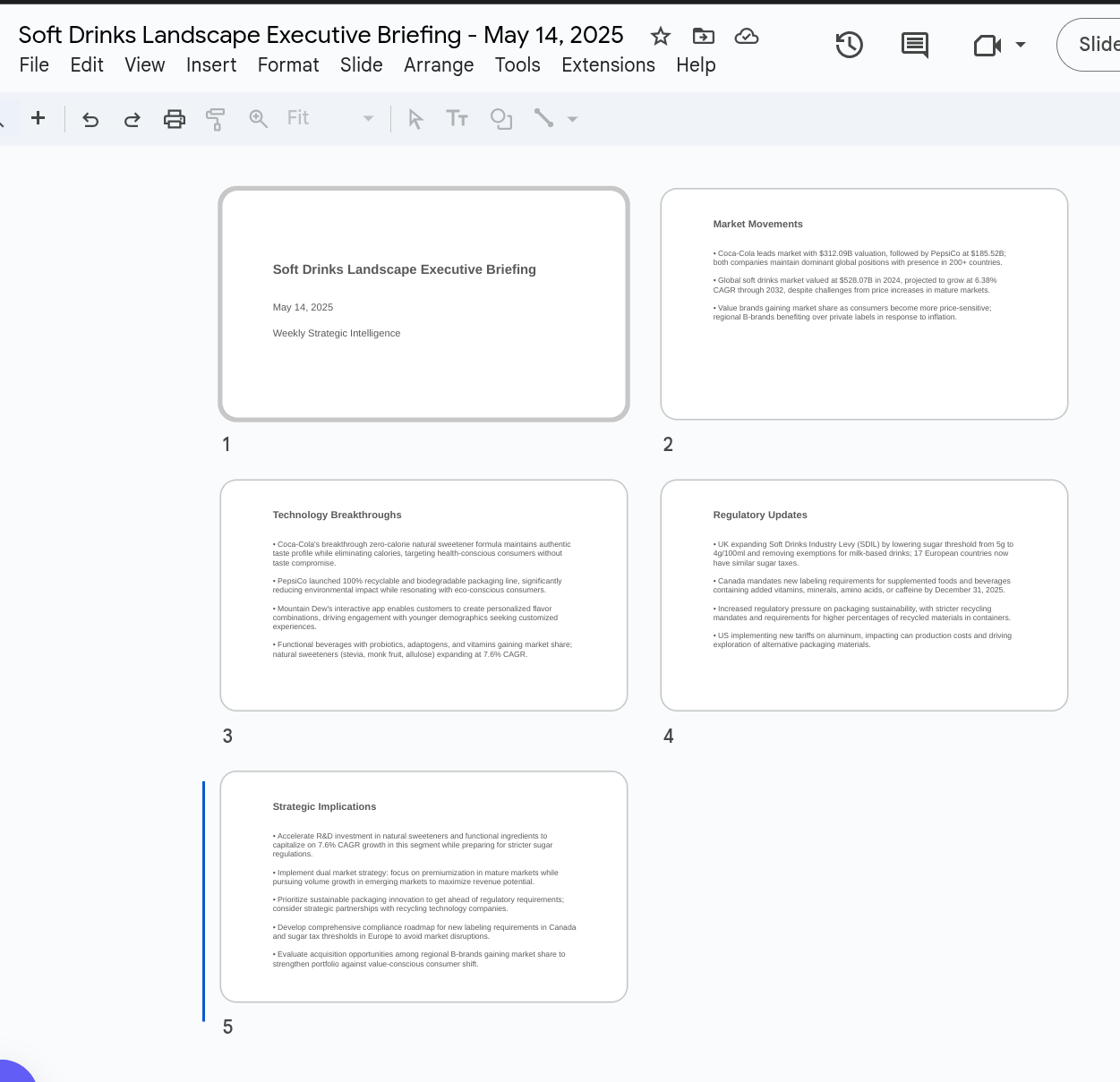Viewport: 1120px width, 1082px height.
Task: Open the comments panel icon
Action: coord(914,45)
